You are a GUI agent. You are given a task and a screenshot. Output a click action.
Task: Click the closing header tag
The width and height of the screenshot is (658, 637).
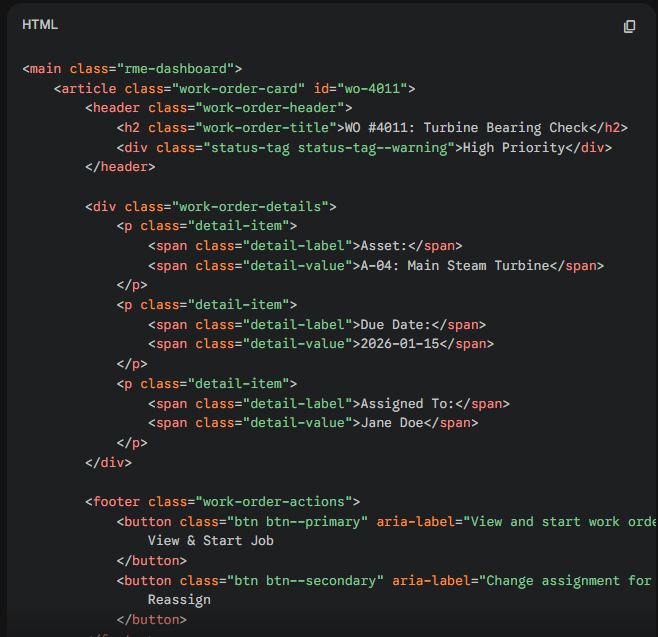click(x=120, y=167)
